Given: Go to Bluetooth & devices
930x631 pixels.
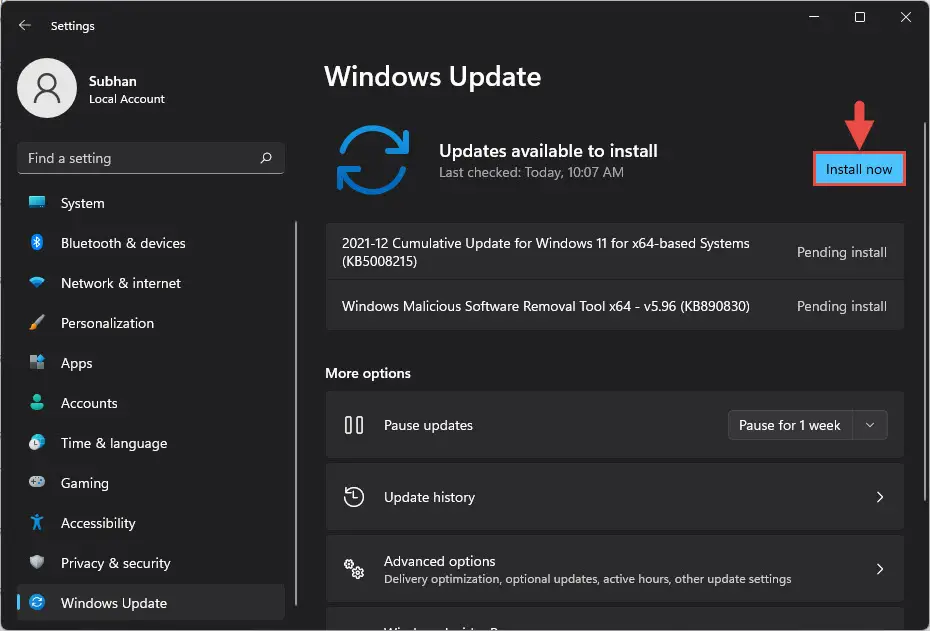Looking at the screenshot, I should [x=151, y=243].
